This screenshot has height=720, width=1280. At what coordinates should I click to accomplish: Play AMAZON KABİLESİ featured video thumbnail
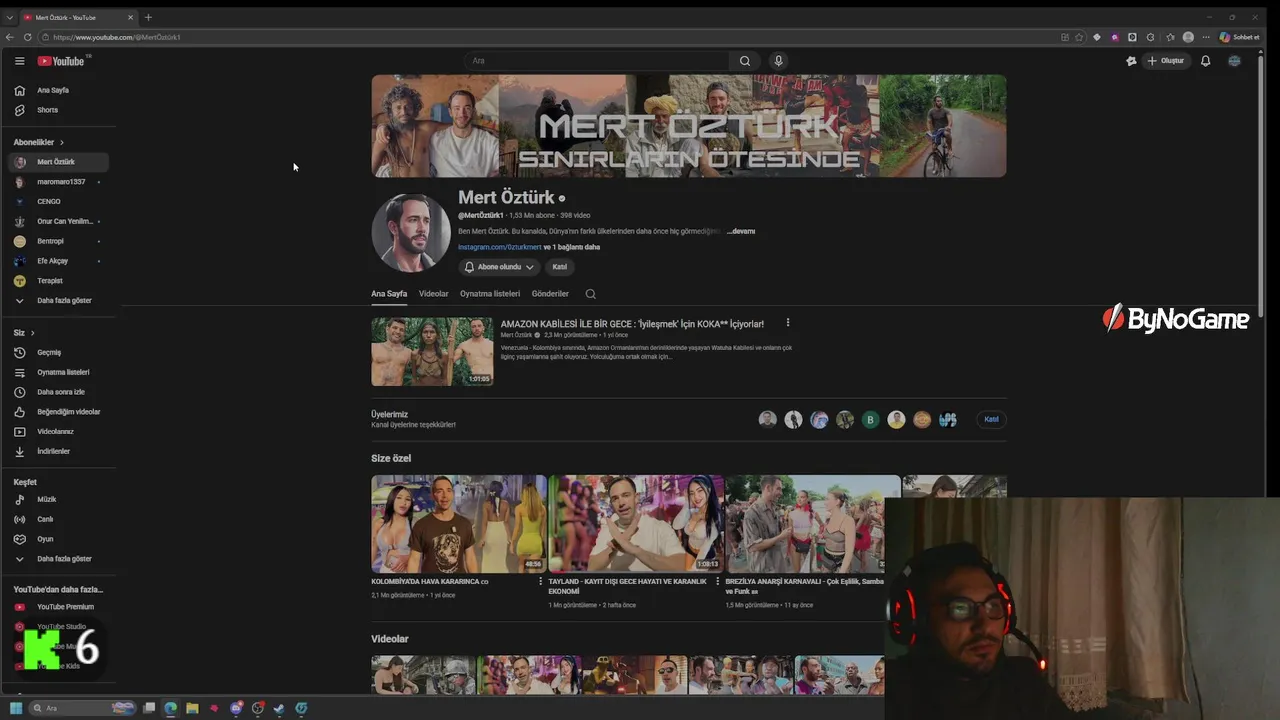tap(432, 352)
